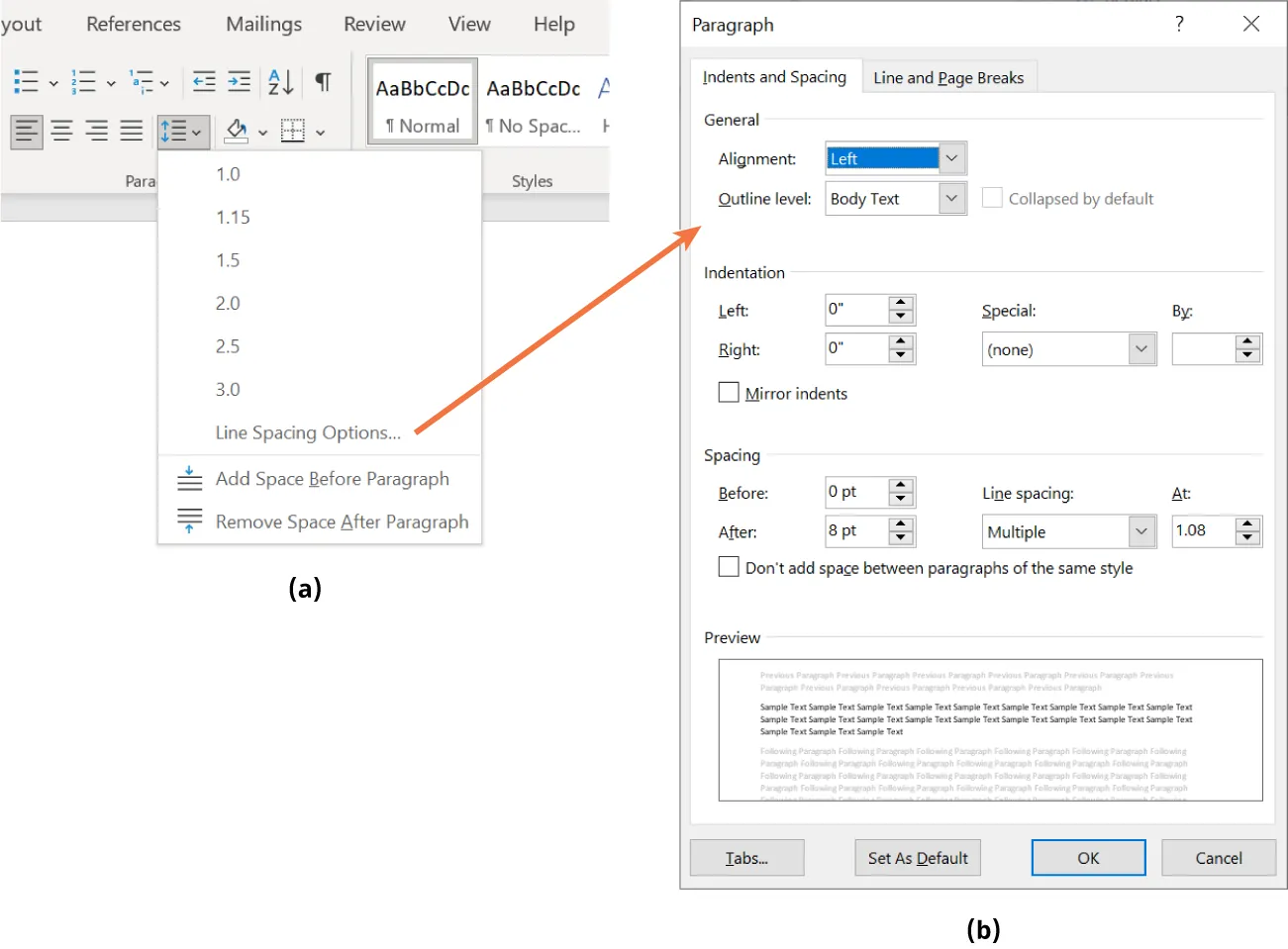Click the Increase Indent icon

coord(239,82)
